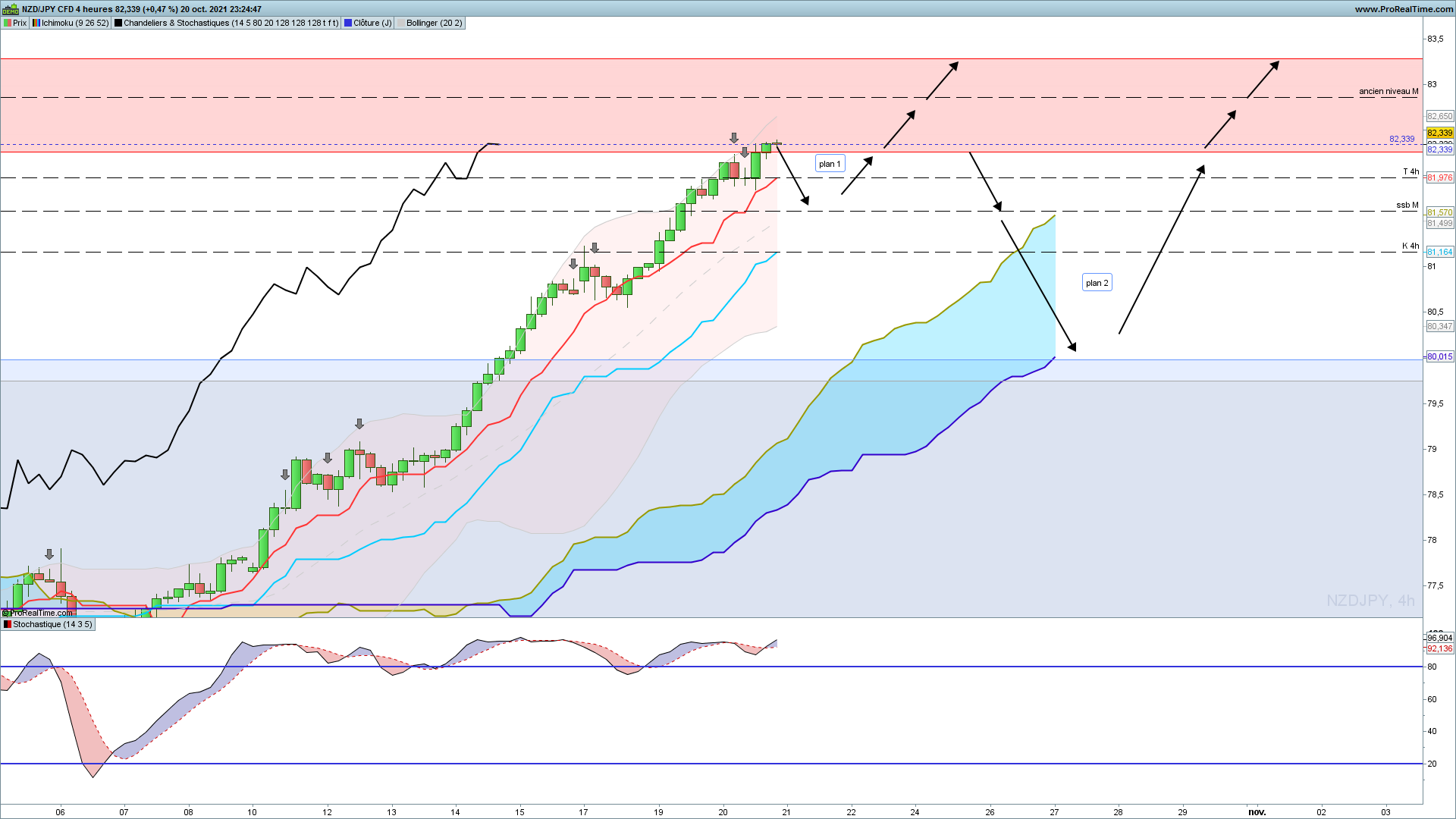Click the 'T 4h' level label
Viewport: 1456px width, 819px height.
click(x=1410, y=171)
